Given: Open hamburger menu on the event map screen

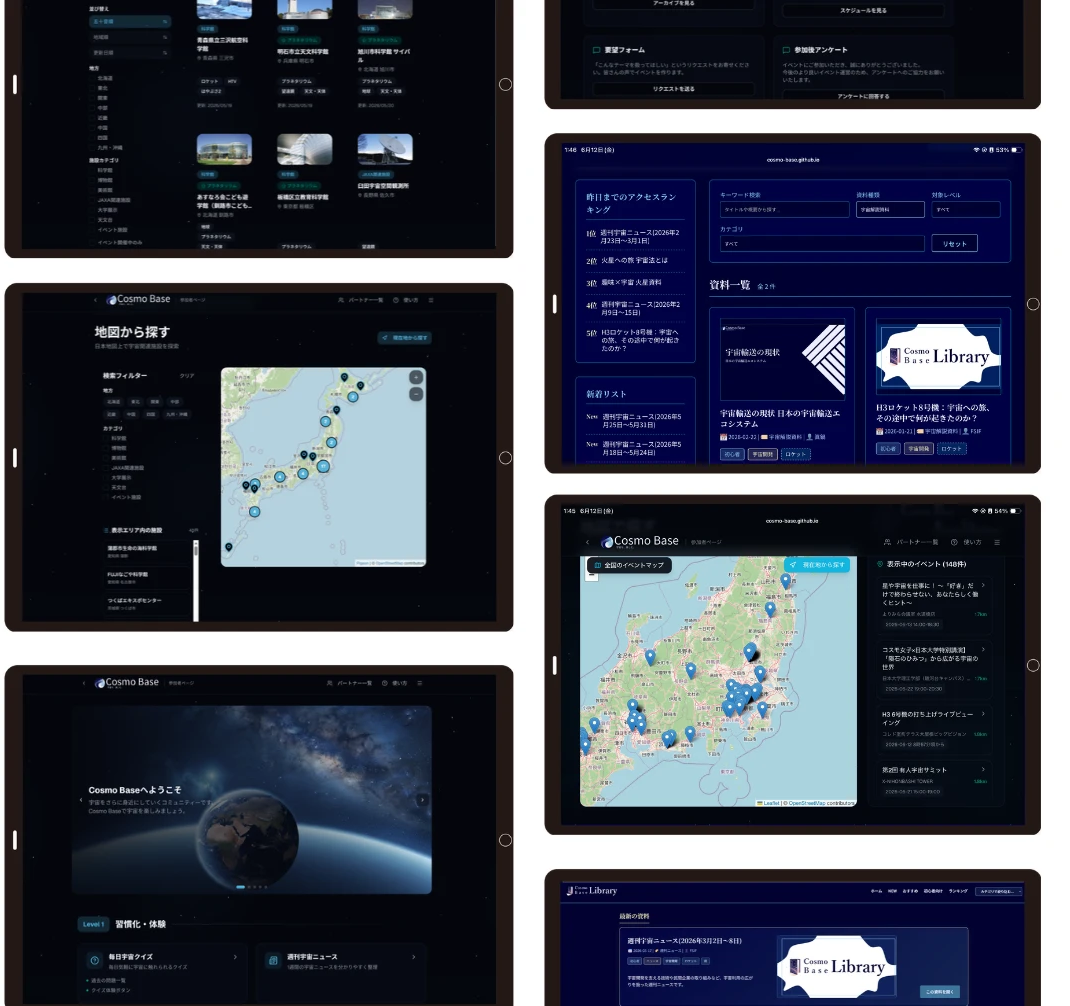Looking at the screenshot, I should [x=997, y=543].
